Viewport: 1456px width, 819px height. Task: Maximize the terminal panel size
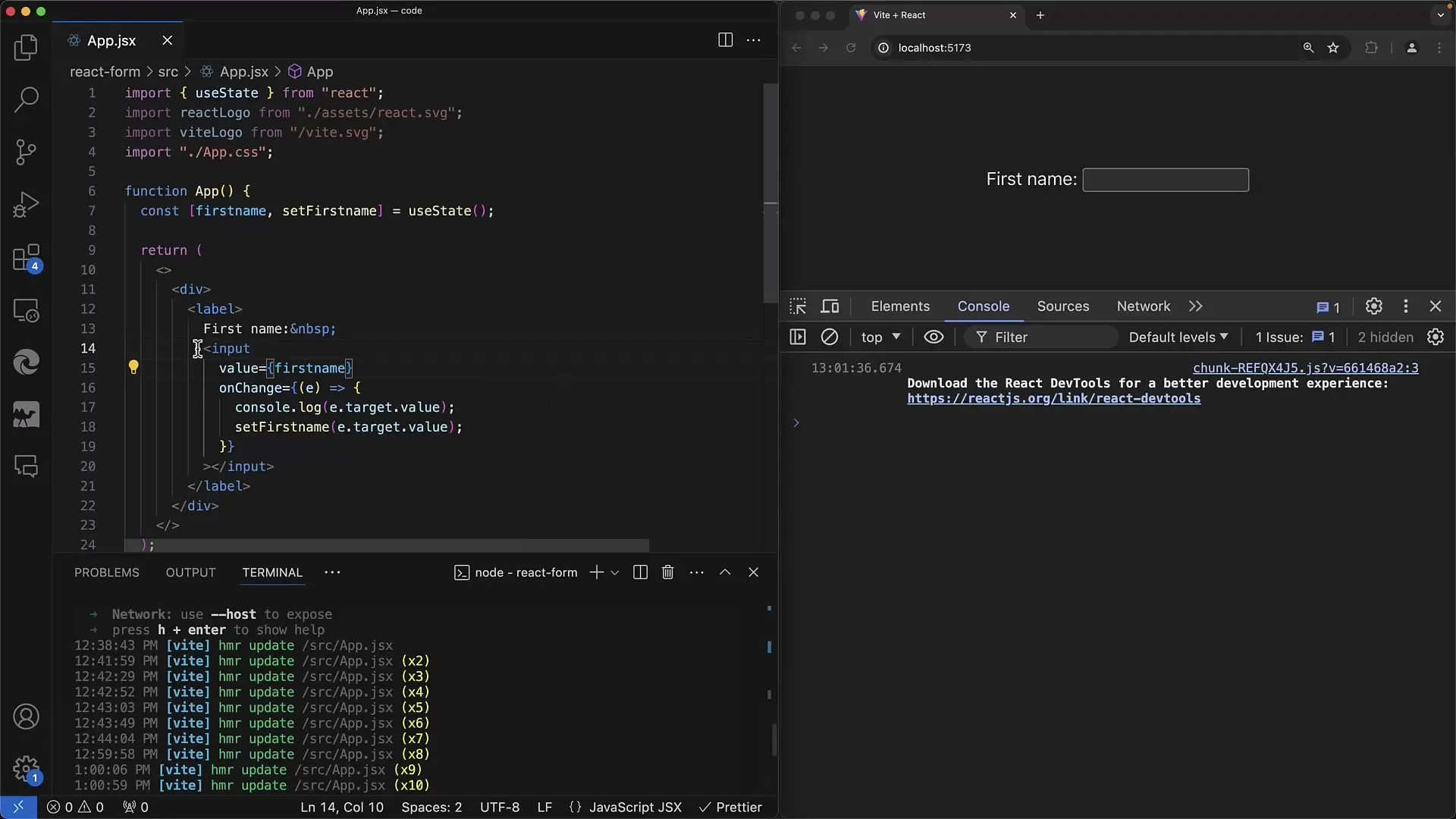click(725, 573)
